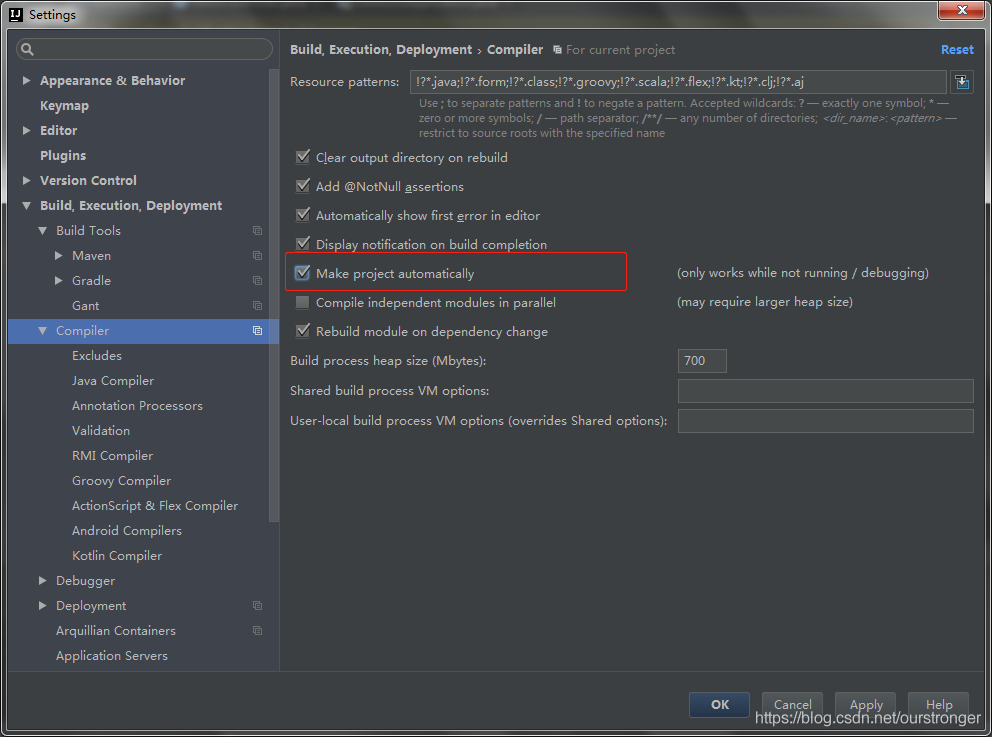Select Excludes under Compiler
The image size is (992, 737).
pos(97,356)
